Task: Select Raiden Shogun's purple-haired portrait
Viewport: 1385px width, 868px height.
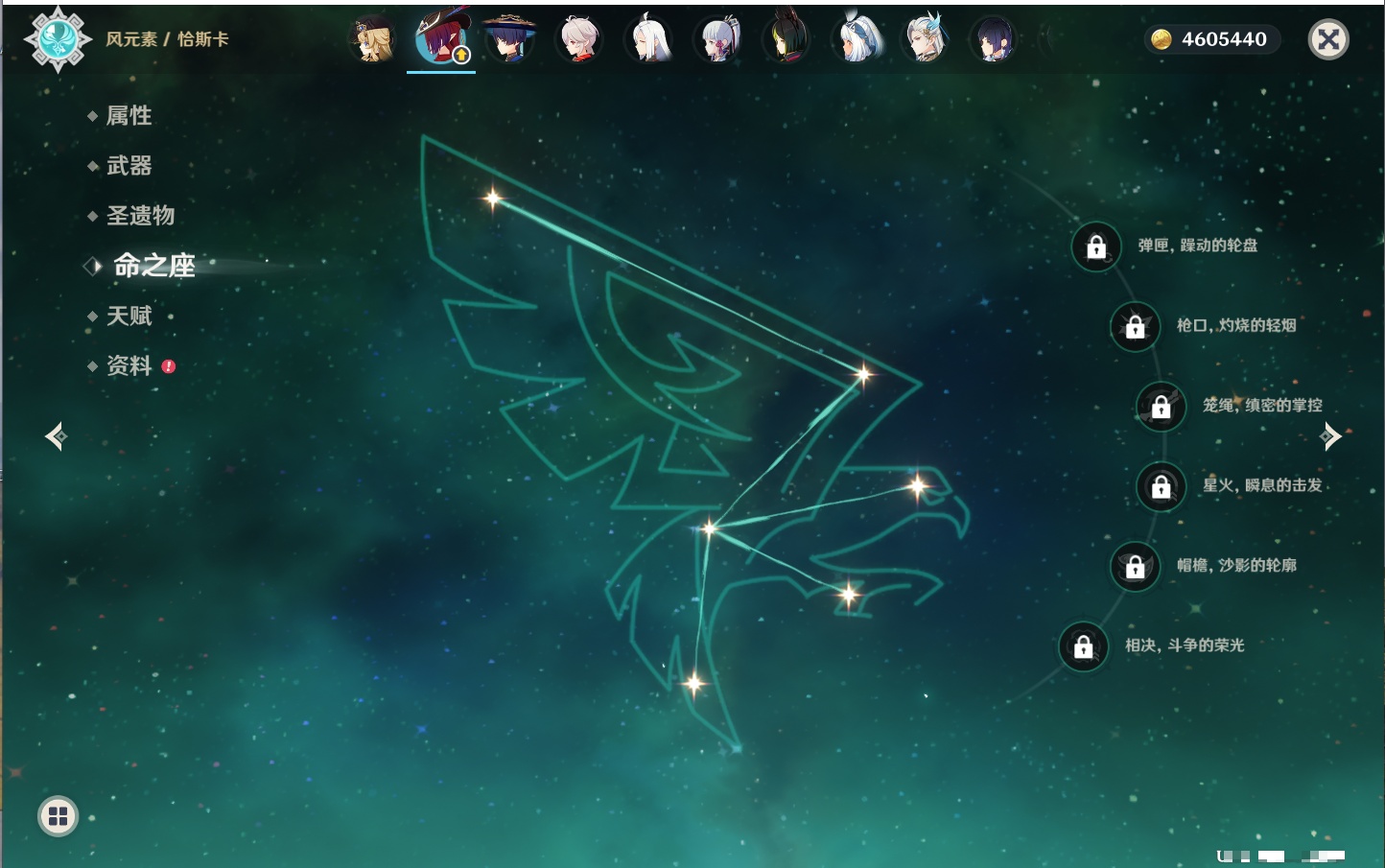Action: (x=993, y=39)
